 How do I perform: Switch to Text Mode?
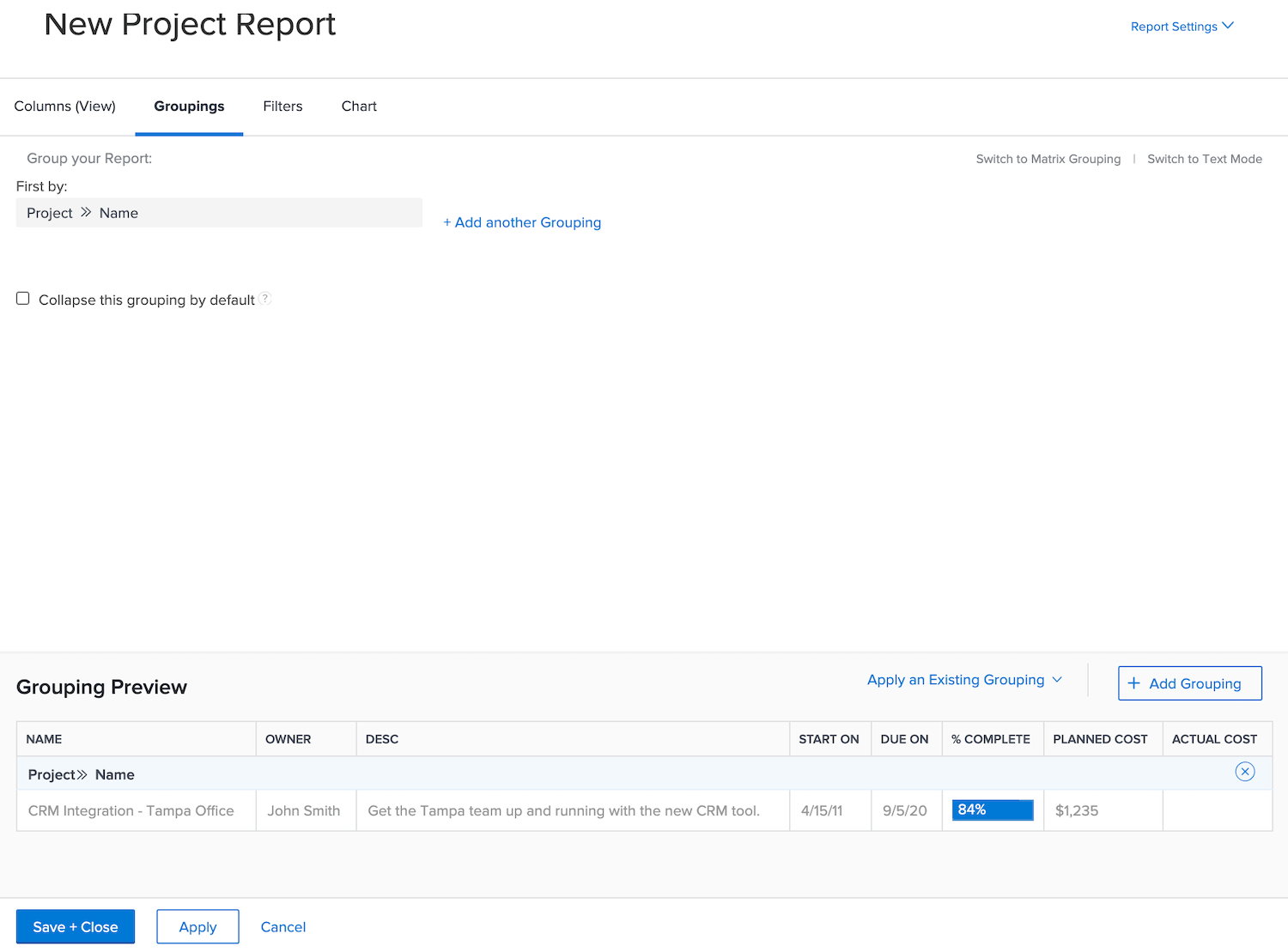1205,159
